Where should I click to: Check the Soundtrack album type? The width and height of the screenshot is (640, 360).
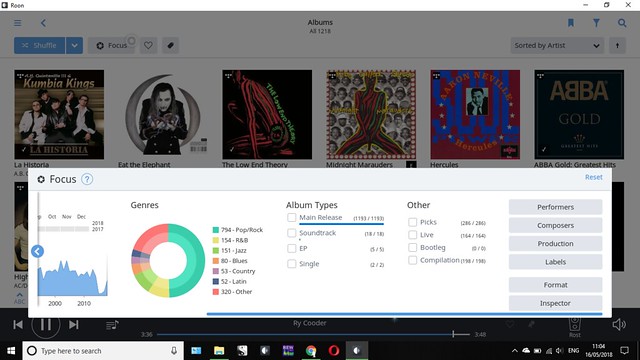[291, 233]
